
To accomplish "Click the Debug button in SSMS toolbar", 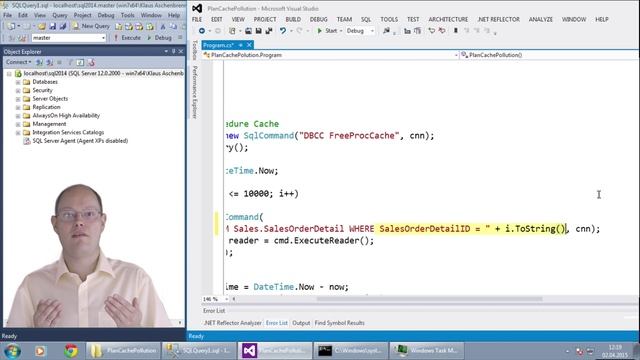I will click(x=159, y=38).
